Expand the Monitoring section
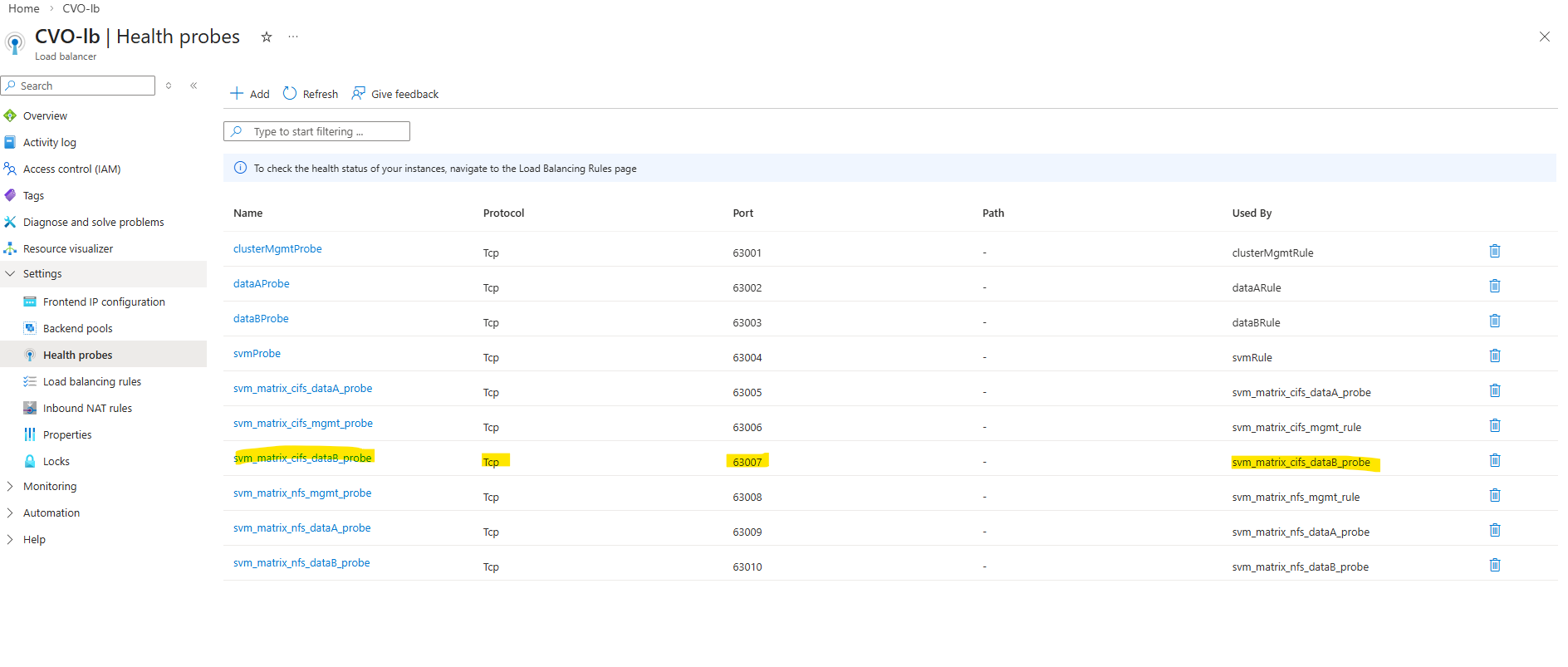 pos(49,487)
